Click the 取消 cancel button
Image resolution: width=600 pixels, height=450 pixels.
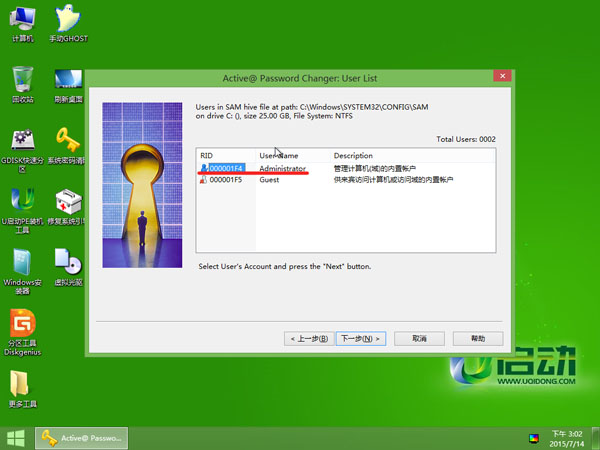[x=419, y=339]
